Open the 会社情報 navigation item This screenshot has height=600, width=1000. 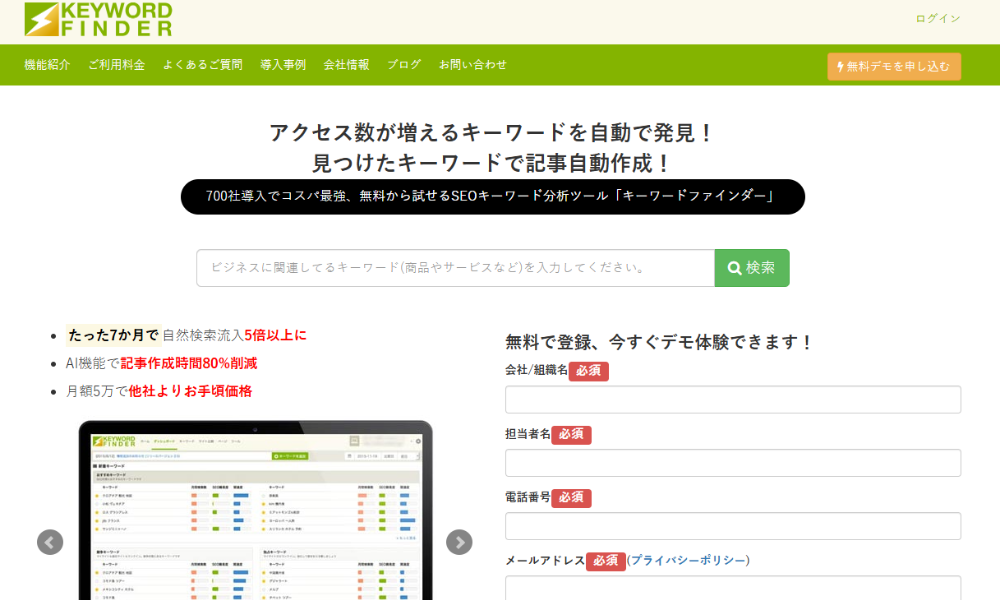click(345, 64)
